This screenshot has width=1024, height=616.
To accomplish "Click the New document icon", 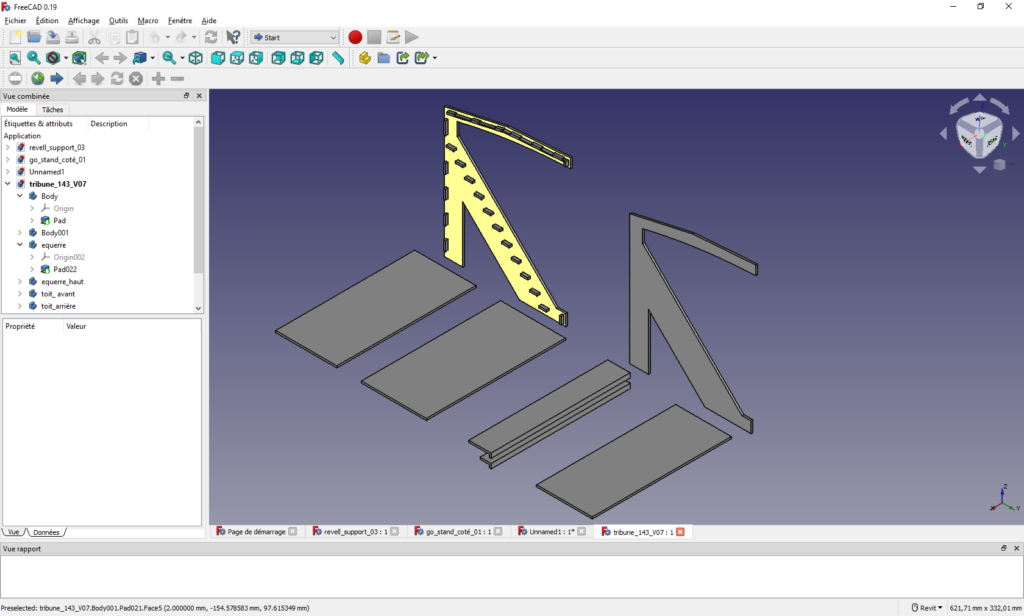I will coord(15,37).
